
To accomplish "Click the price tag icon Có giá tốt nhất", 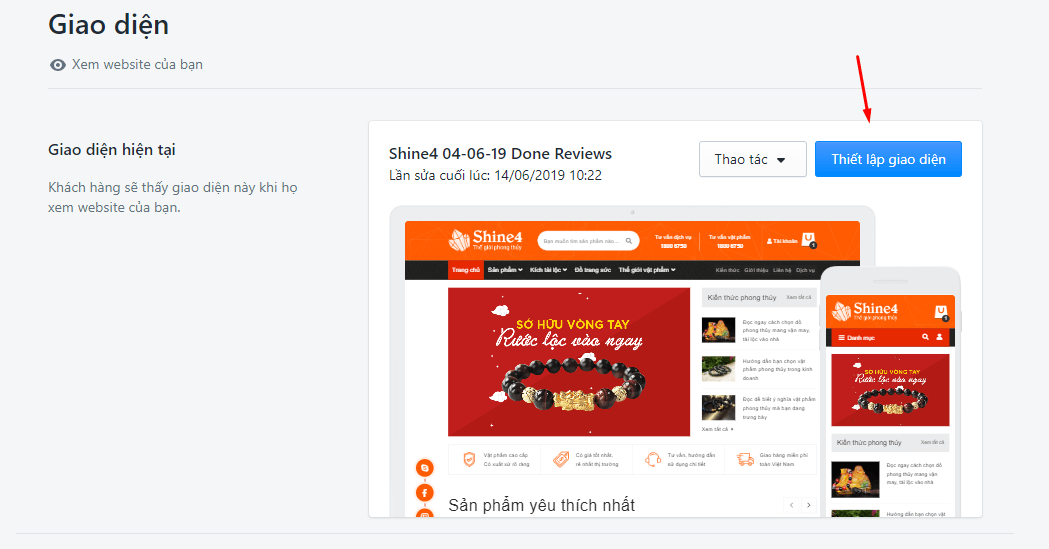I will coord(561,459).
